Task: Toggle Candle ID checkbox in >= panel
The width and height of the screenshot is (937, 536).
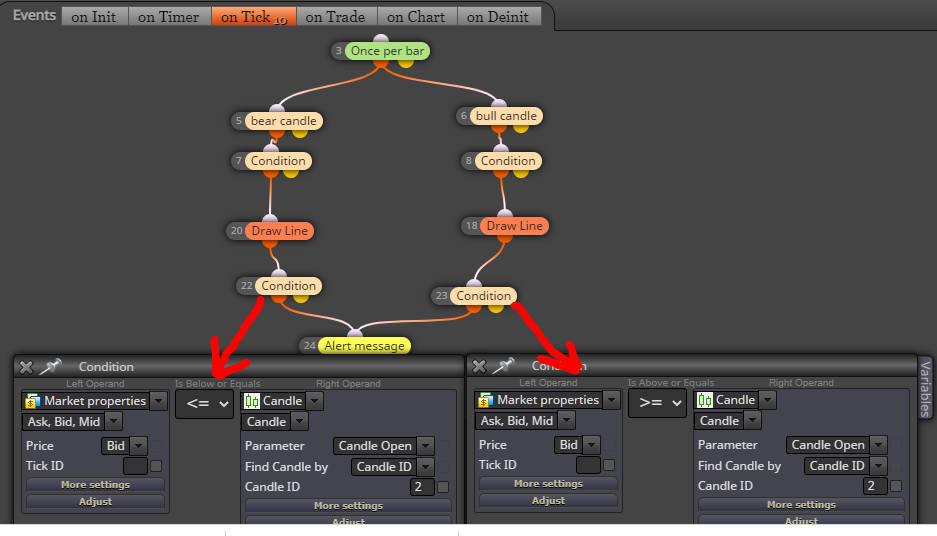Action: point(896,486)
